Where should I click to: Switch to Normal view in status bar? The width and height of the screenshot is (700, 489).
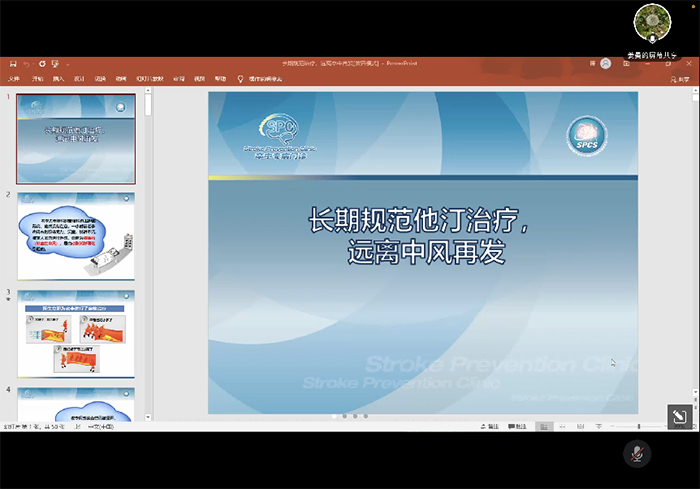(543, 426)
